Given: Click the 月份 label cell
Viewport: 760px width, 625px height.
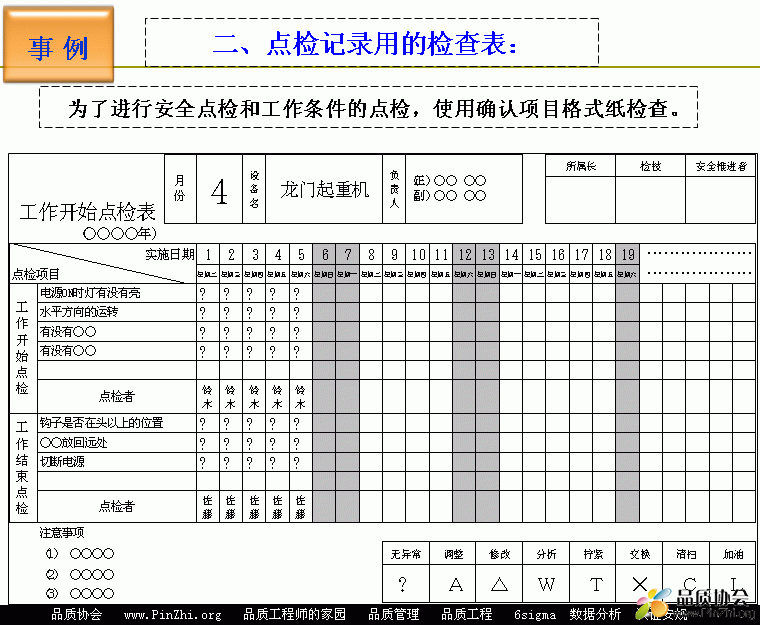Looking at the screenshot, I should (x=180, y=189).
